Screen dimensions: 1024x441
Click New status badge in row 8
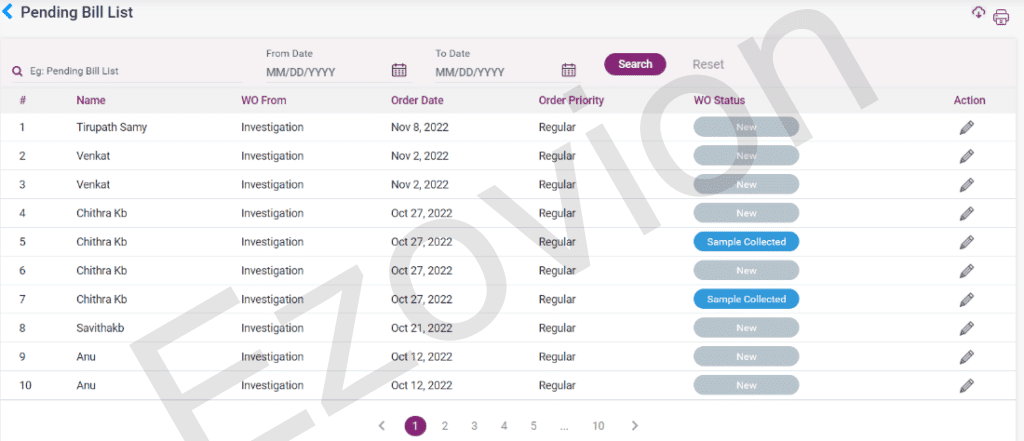pos(746,328)
